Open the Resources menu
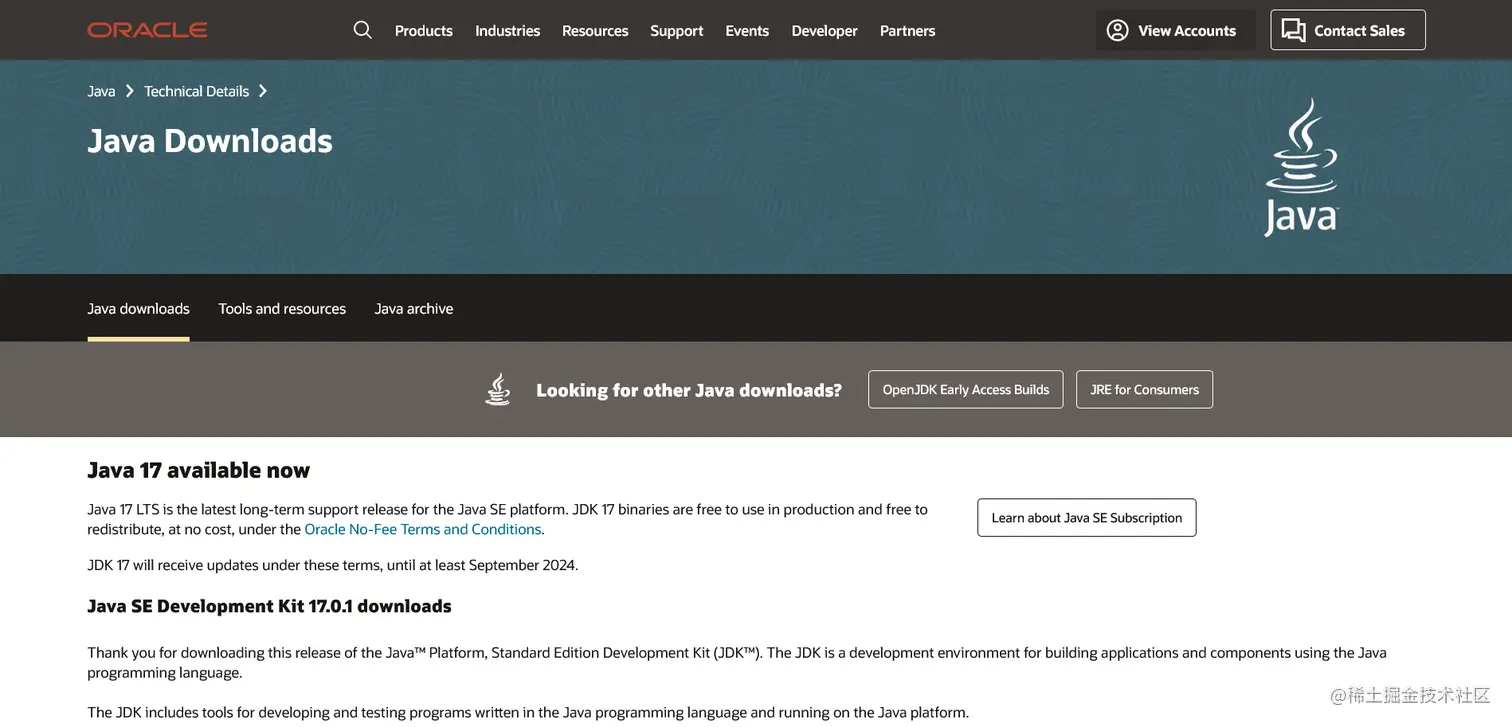Image resolution: width=1512 pixels, height=727 pixels. 595,31
